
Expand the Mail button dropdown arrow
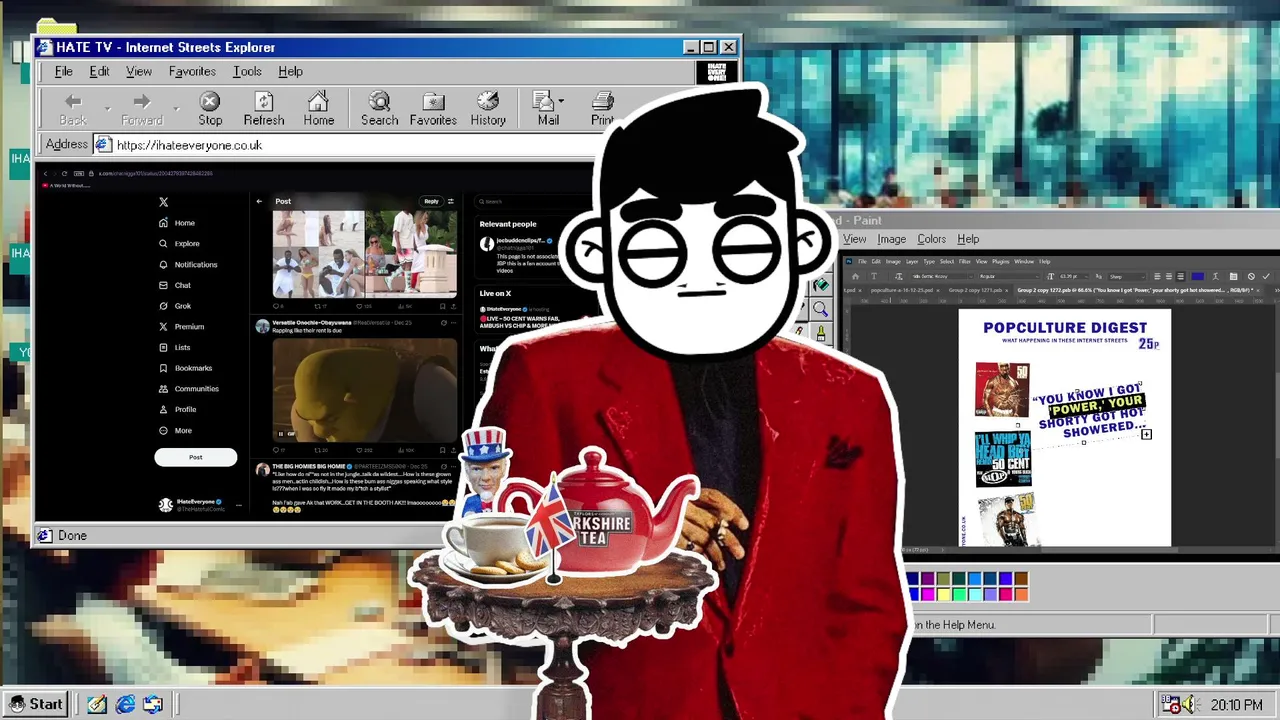coord(561,101)
